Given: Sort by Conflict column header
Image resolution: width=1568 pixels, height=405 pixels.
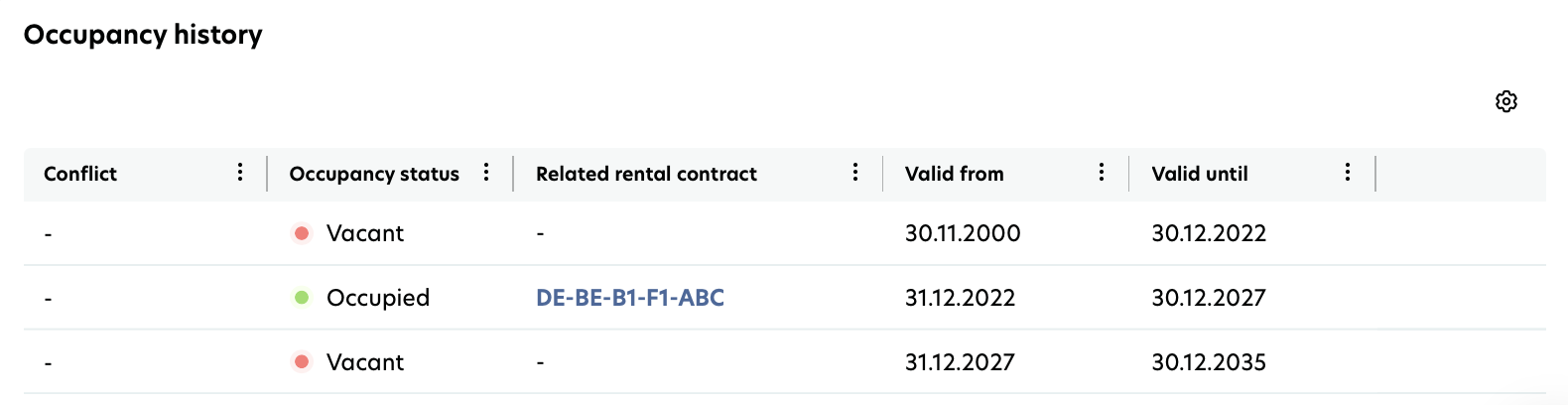Looking at the screenshot, I should (x=80, y=174).
